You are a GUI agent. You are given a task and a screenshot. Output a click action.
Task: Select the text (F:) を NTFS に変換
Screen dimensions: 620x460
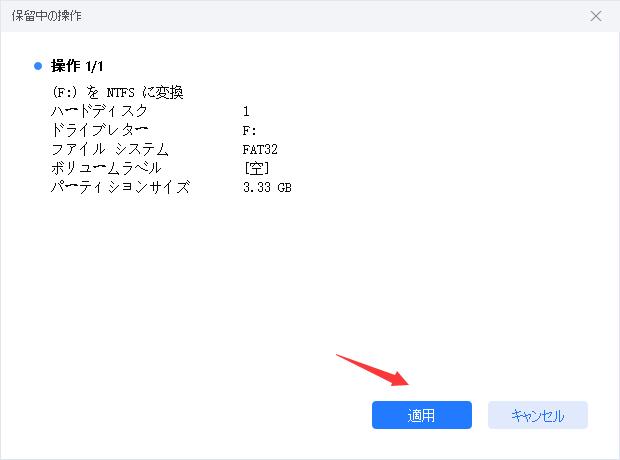117,93
